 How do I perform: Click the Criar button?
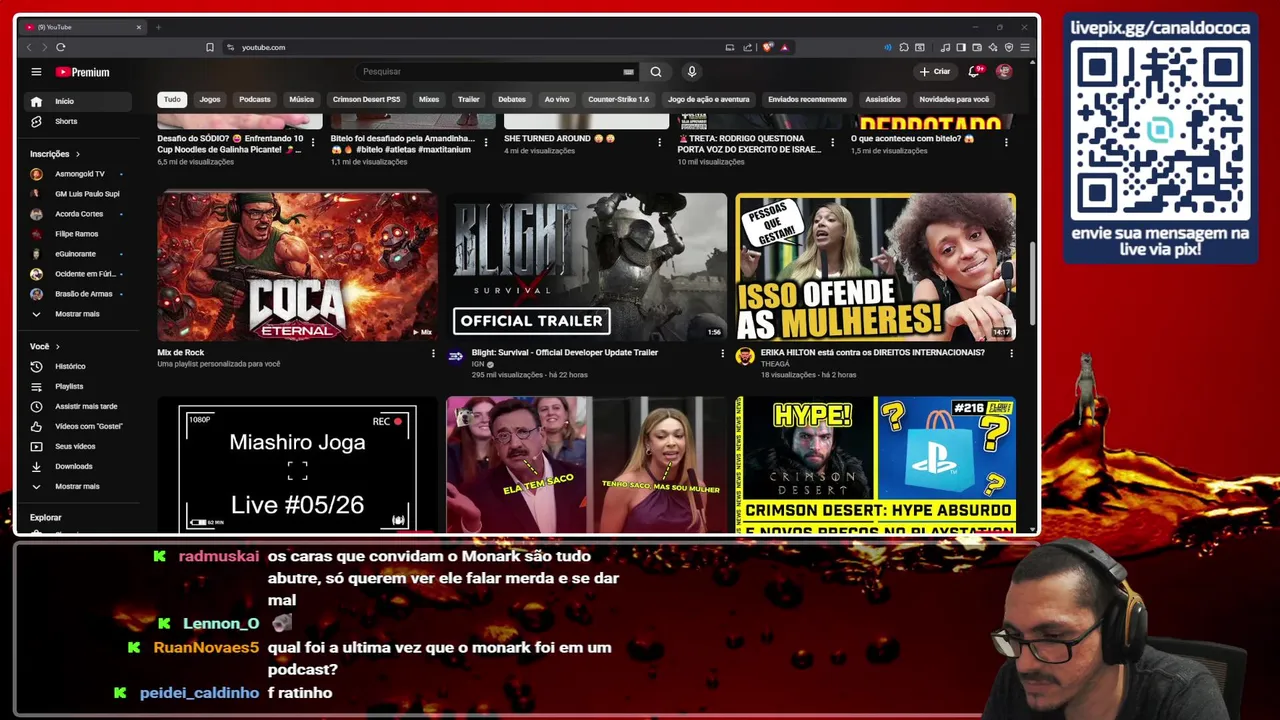pos(935,72)
